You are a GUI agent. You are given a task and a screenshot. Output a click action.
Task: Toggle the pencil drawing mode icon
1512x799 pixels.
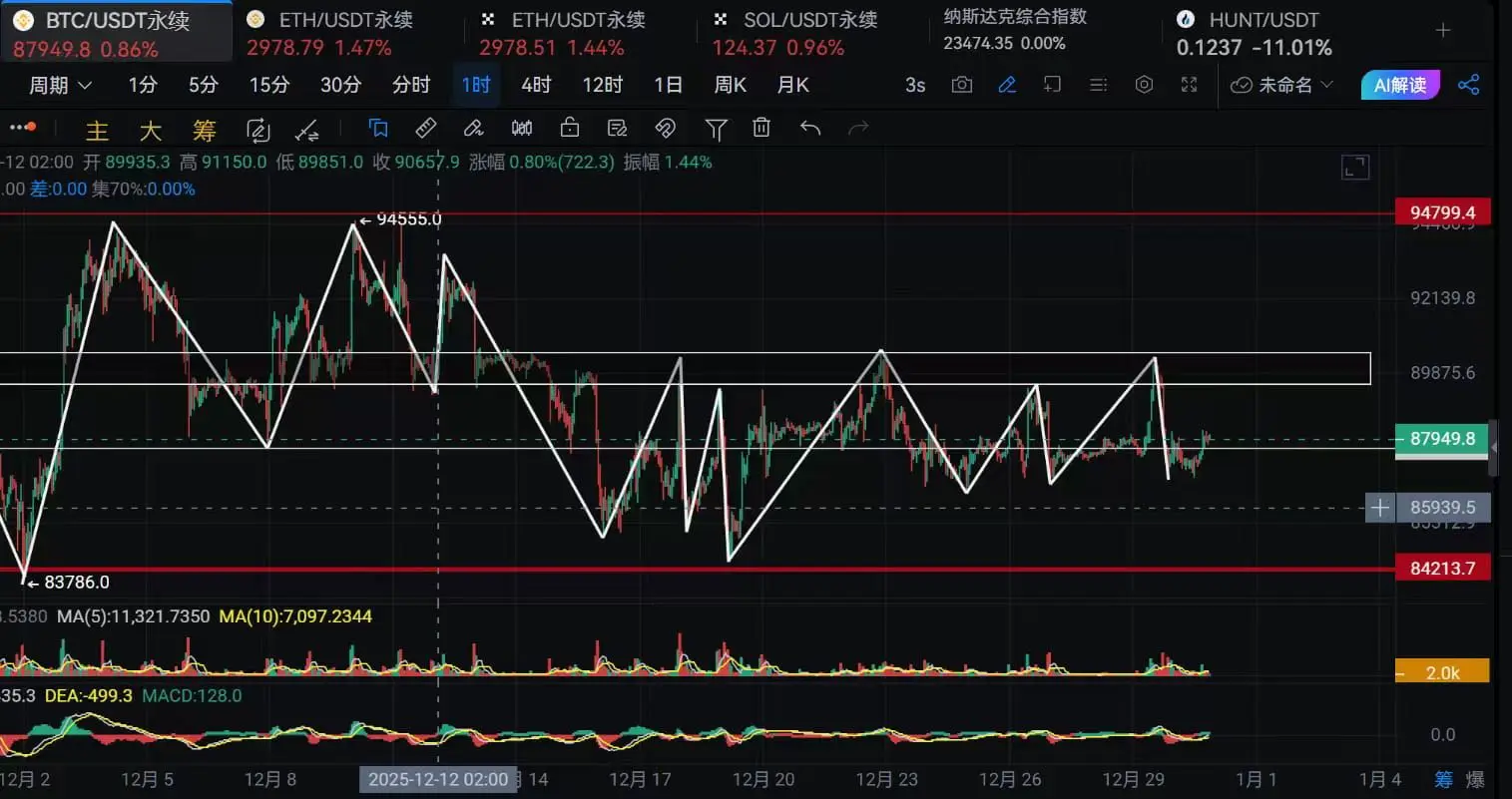click(x=1007, y=85)
